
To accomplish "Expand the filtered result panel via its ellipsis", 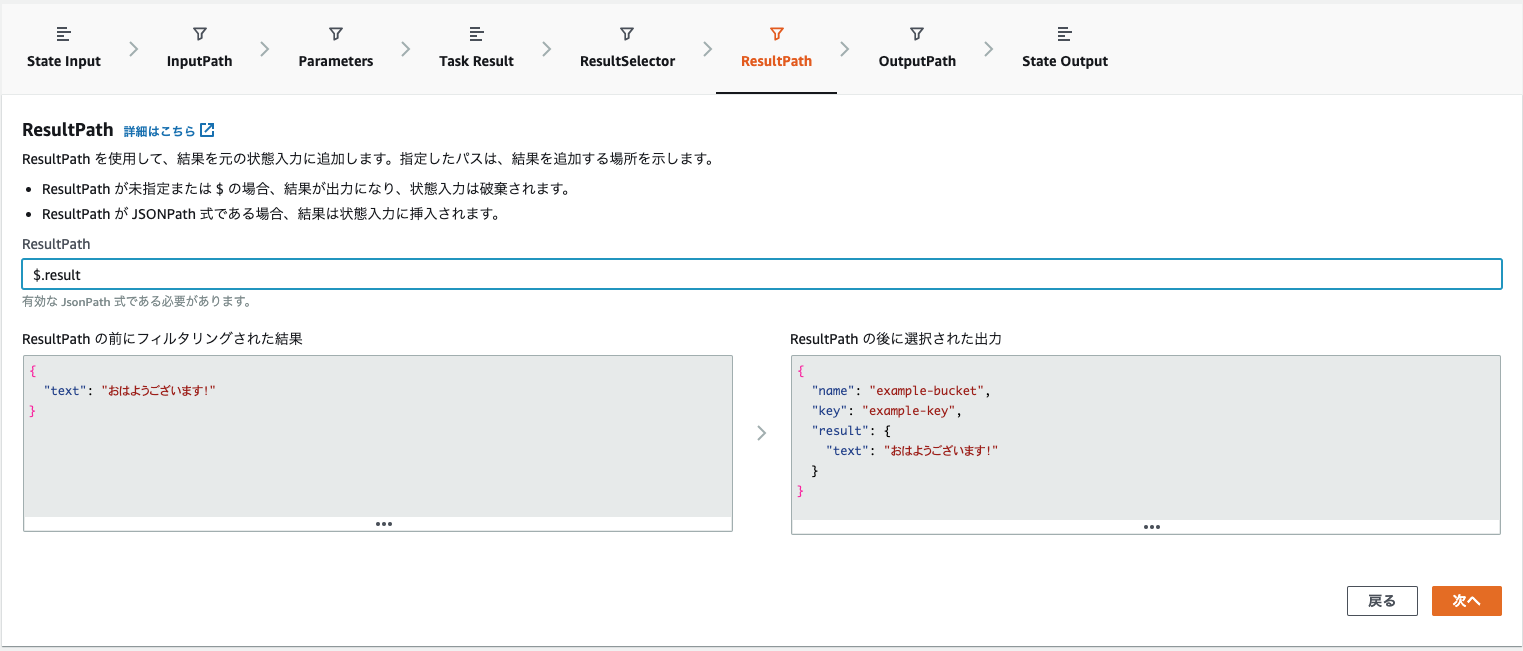I will click(383, 523).
